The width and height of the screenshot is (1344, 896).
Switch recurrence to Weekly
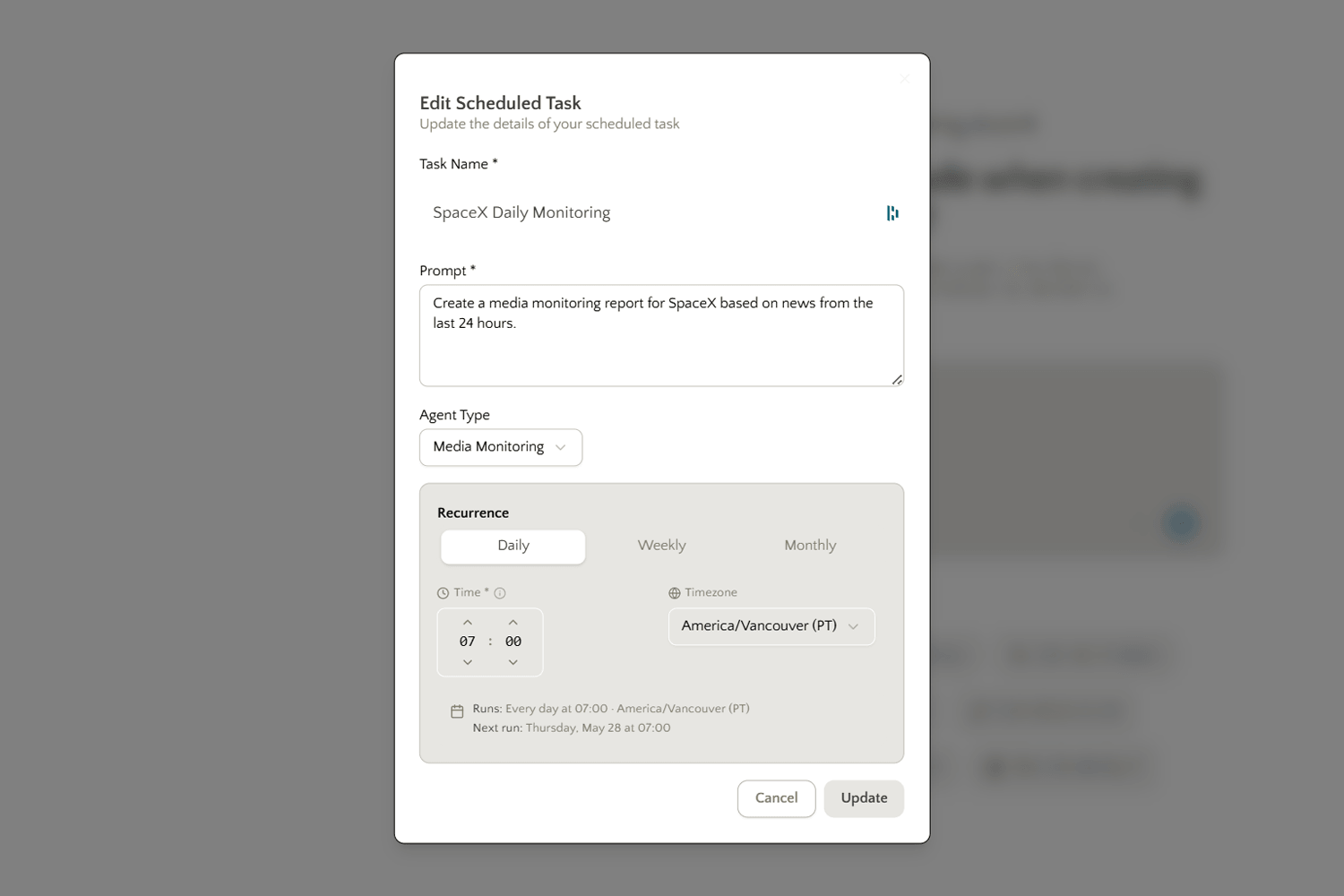(661, 546)
